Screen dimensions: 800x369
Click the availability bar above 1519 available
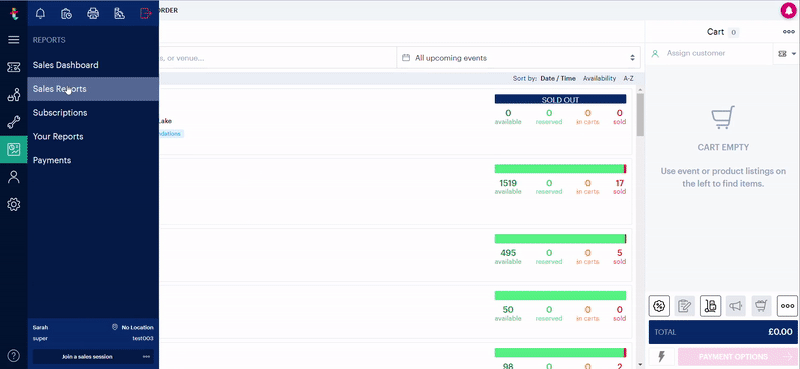coord(560,169)
